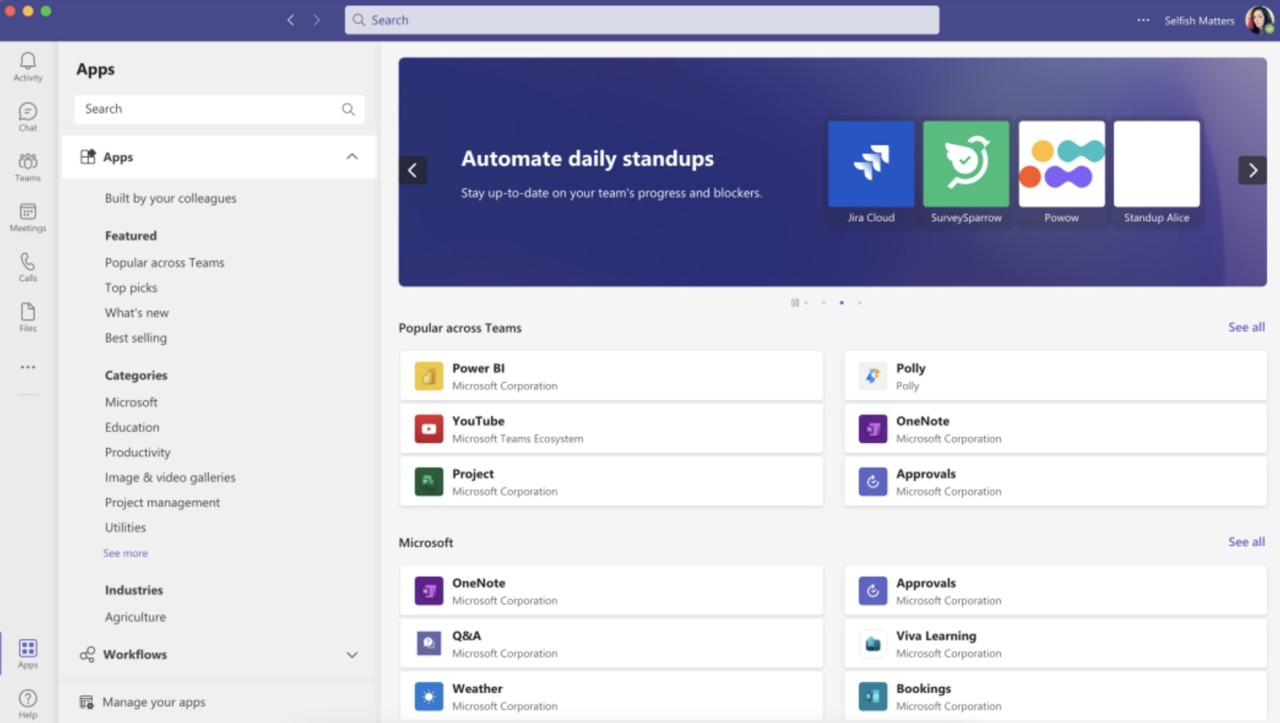
Task: Collapse the Apps section chevron
Action: tap(351, 156)
